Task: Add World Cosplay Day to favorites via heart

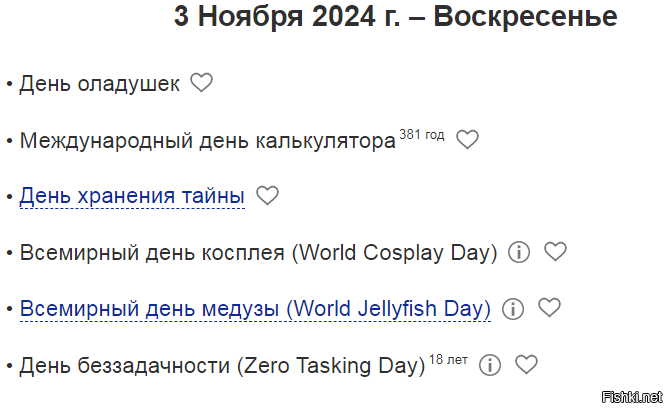Action: [x=556, y=251]
